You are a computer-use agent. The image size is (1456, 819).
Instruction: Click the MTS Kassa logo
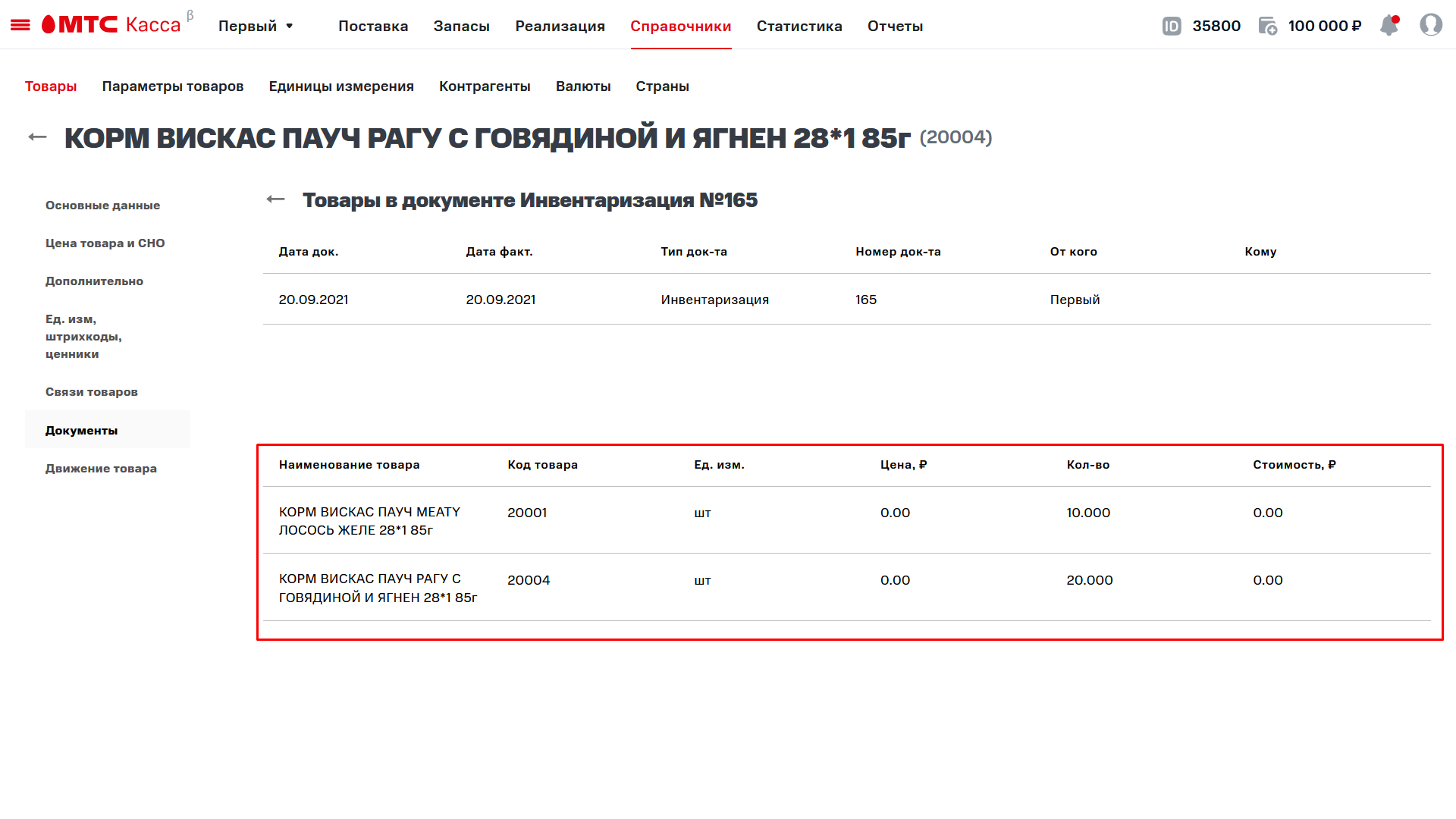[x=111, y=25]
